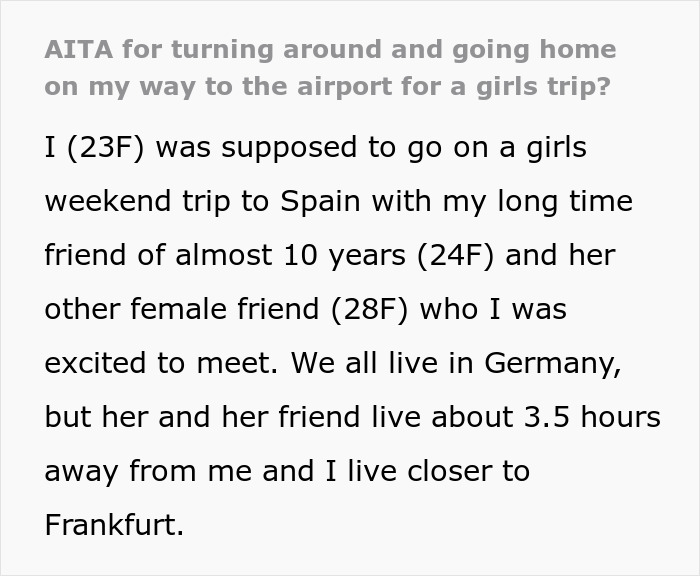Click the gray AITA post title
The width and height of the screenshot is (700, 576).
click(330, 68)
